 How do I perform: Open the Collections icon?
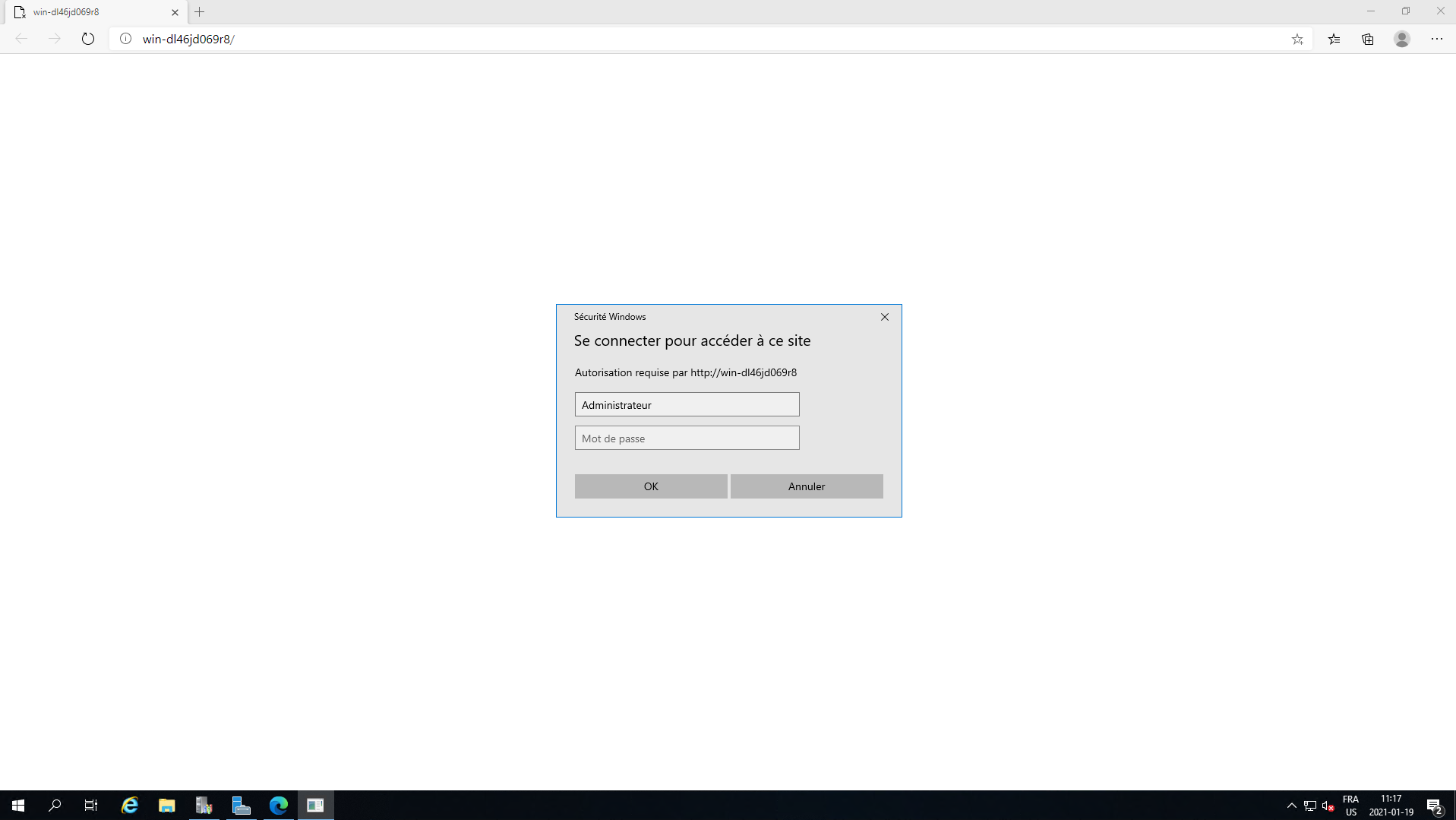(x=1368, y=39)
